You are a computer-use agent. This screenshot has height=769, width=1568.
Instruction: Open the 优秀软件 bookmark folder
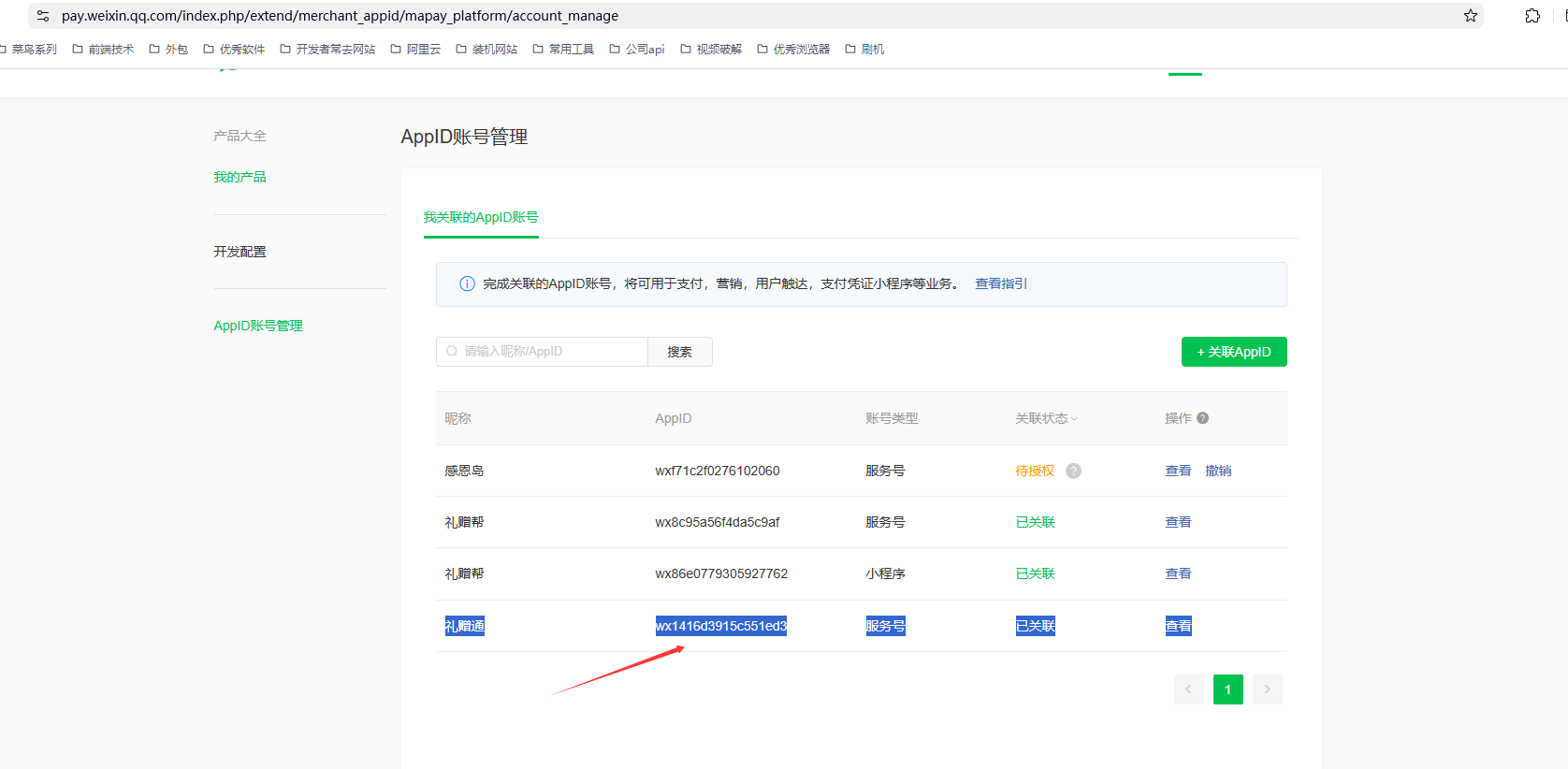[x=234, y=50]
